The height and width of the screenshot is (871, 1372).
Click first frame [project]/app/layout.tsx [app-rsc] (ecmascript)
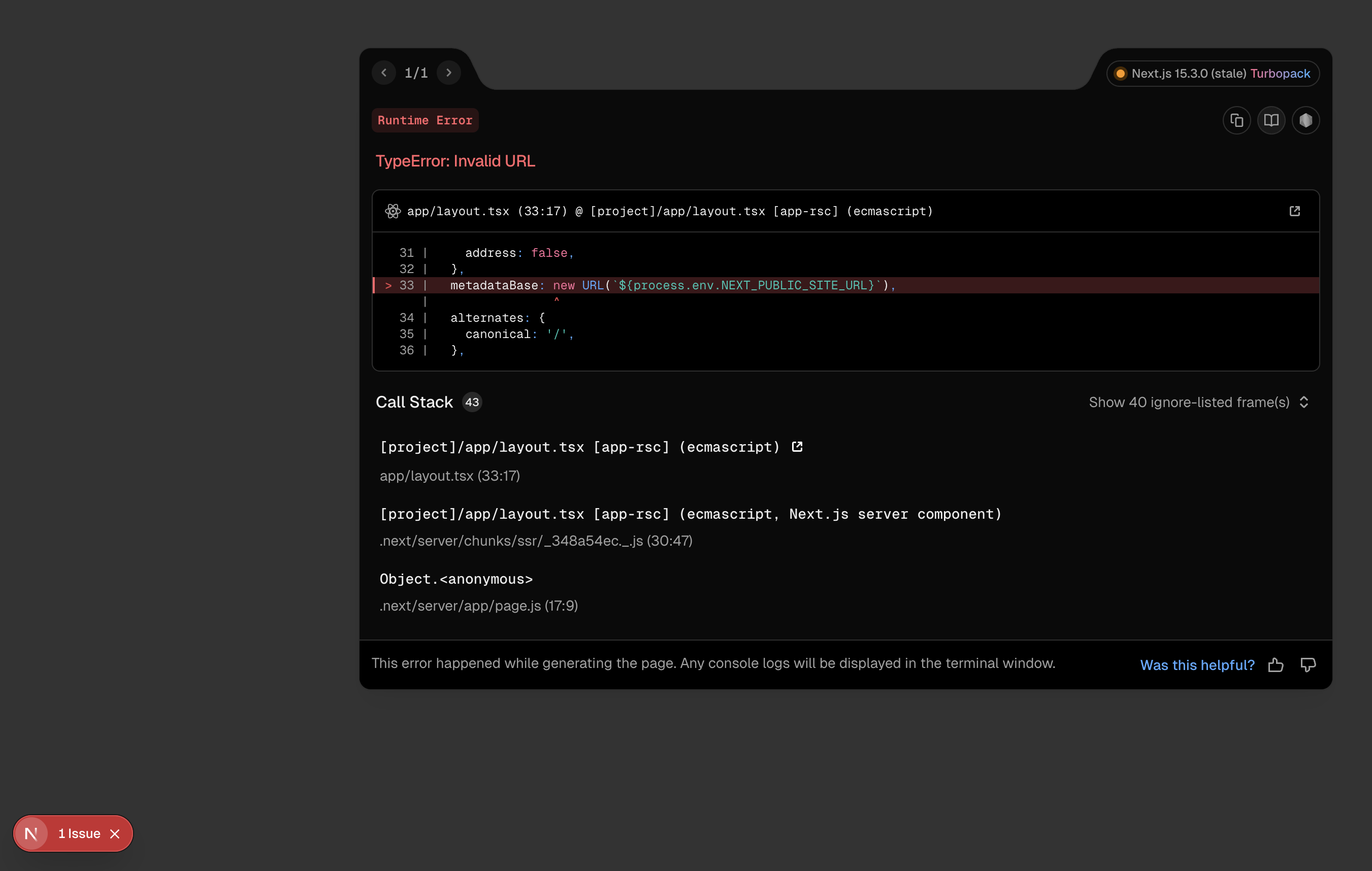tap(579, 447)
